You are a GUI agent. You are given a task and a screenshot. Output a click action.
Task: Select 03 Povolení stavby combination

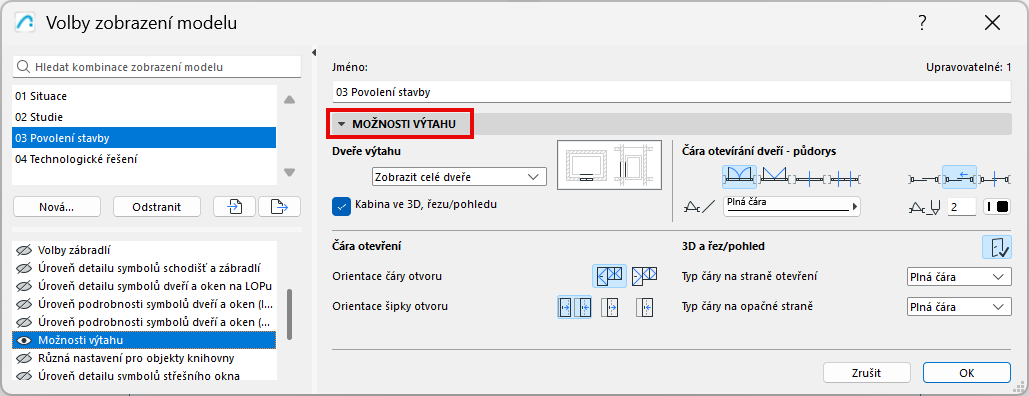pos(144,138)
